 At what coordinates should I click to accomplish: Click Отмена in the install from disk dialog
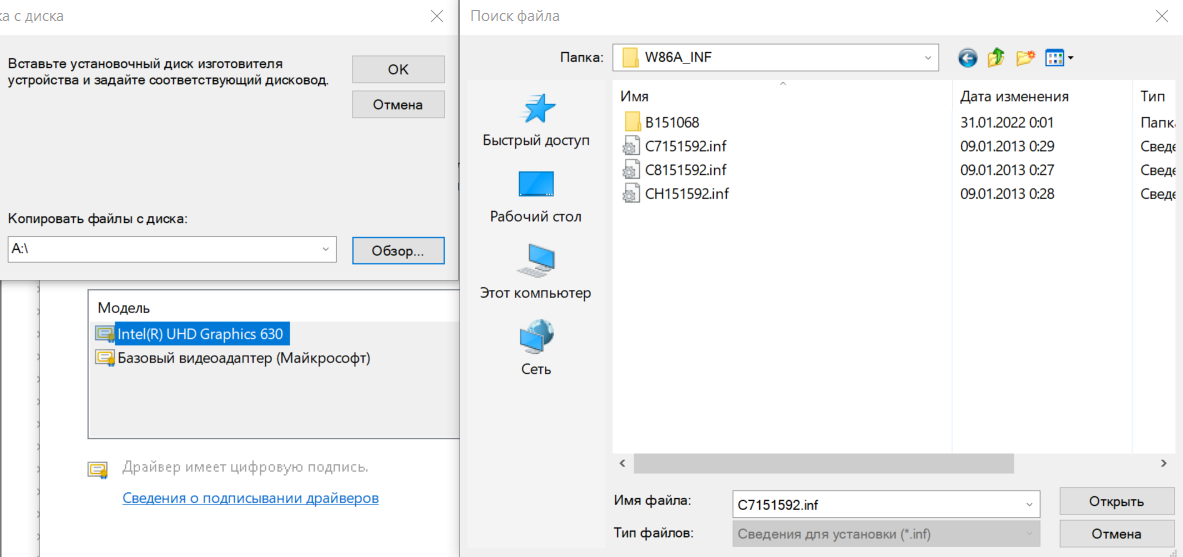[398, 105]
